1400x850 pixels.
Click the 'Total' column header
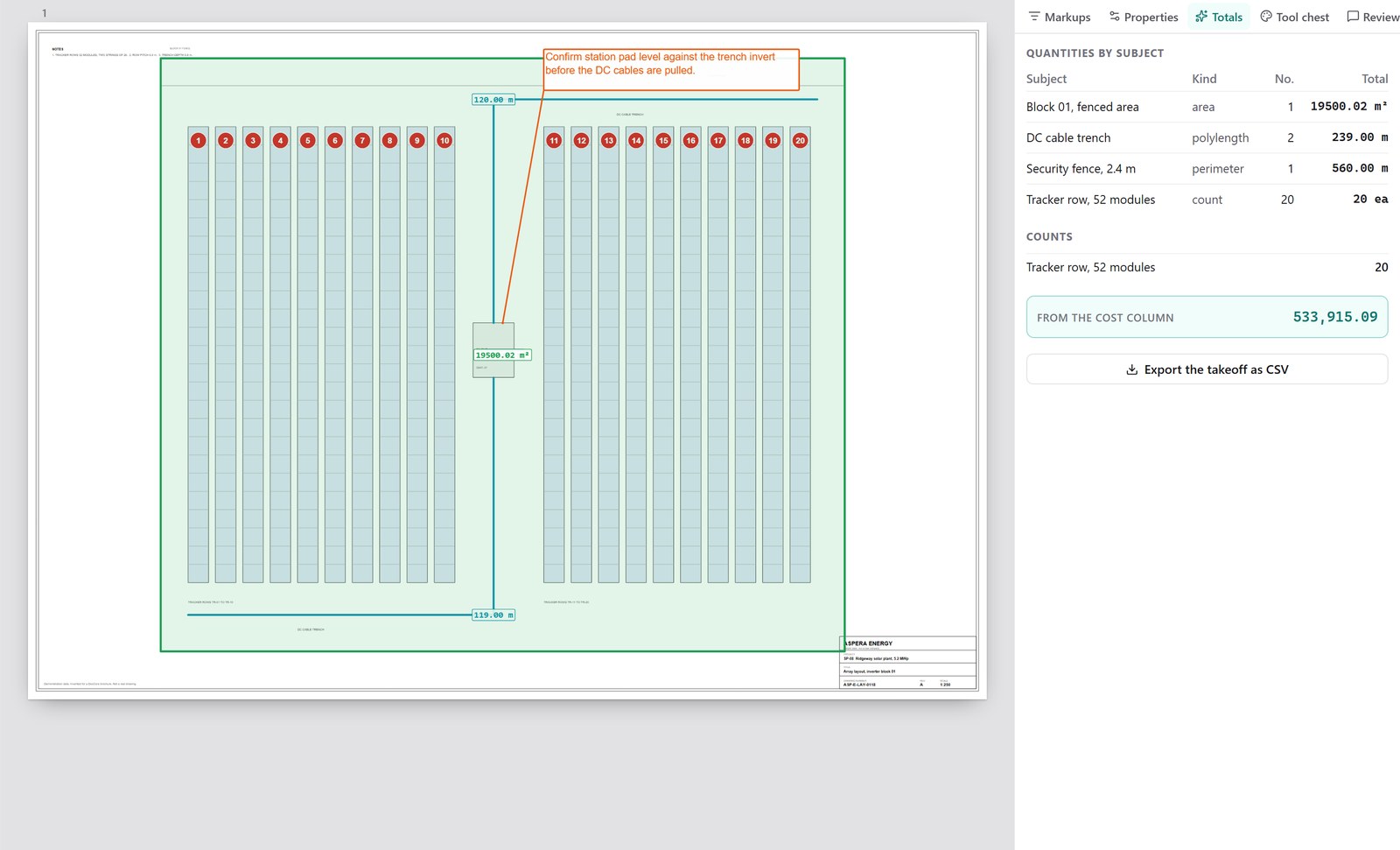(1375, 79)
